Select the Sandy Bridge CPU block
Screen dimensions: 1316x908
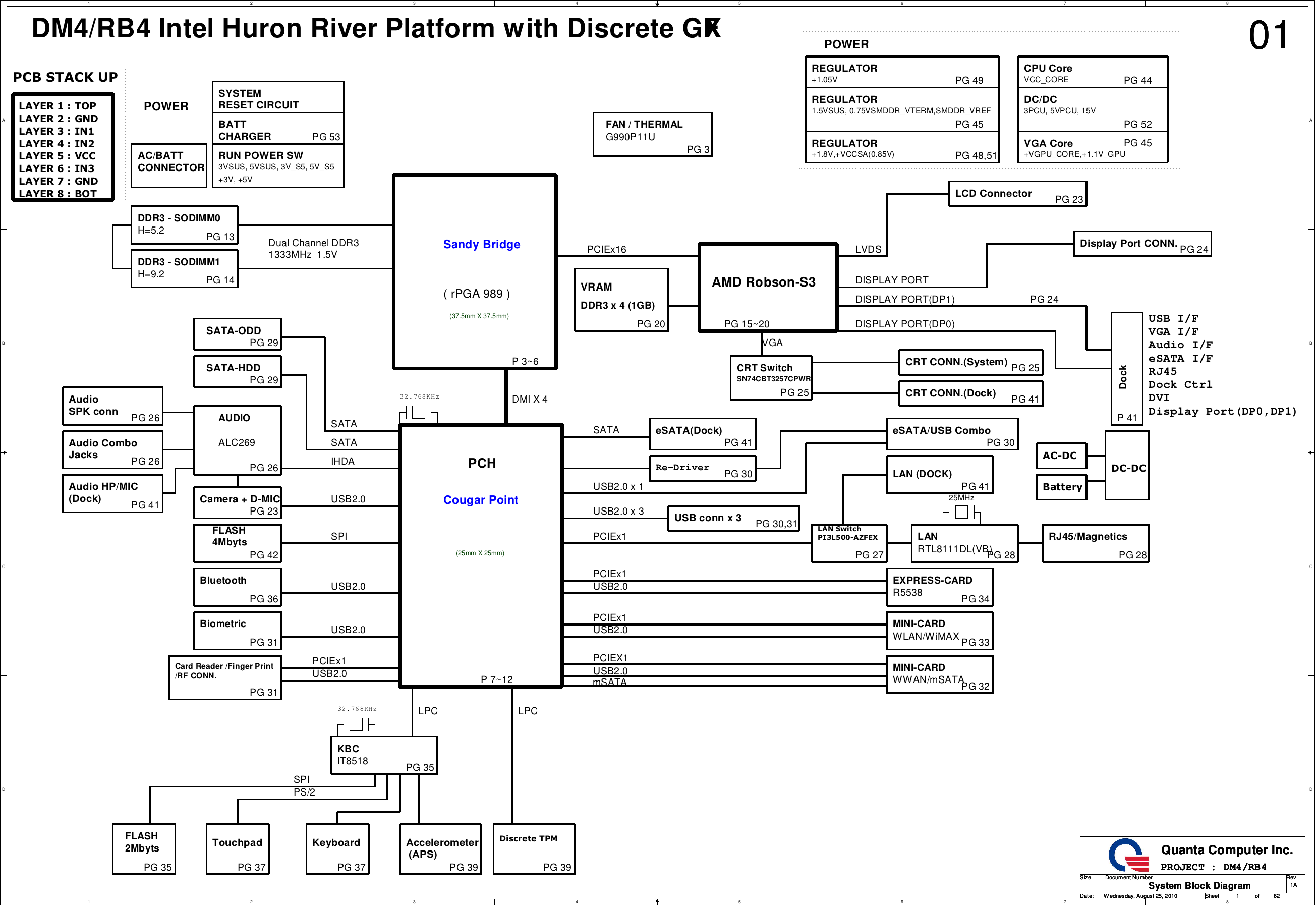pyautogui.click(x=475, y=272)
